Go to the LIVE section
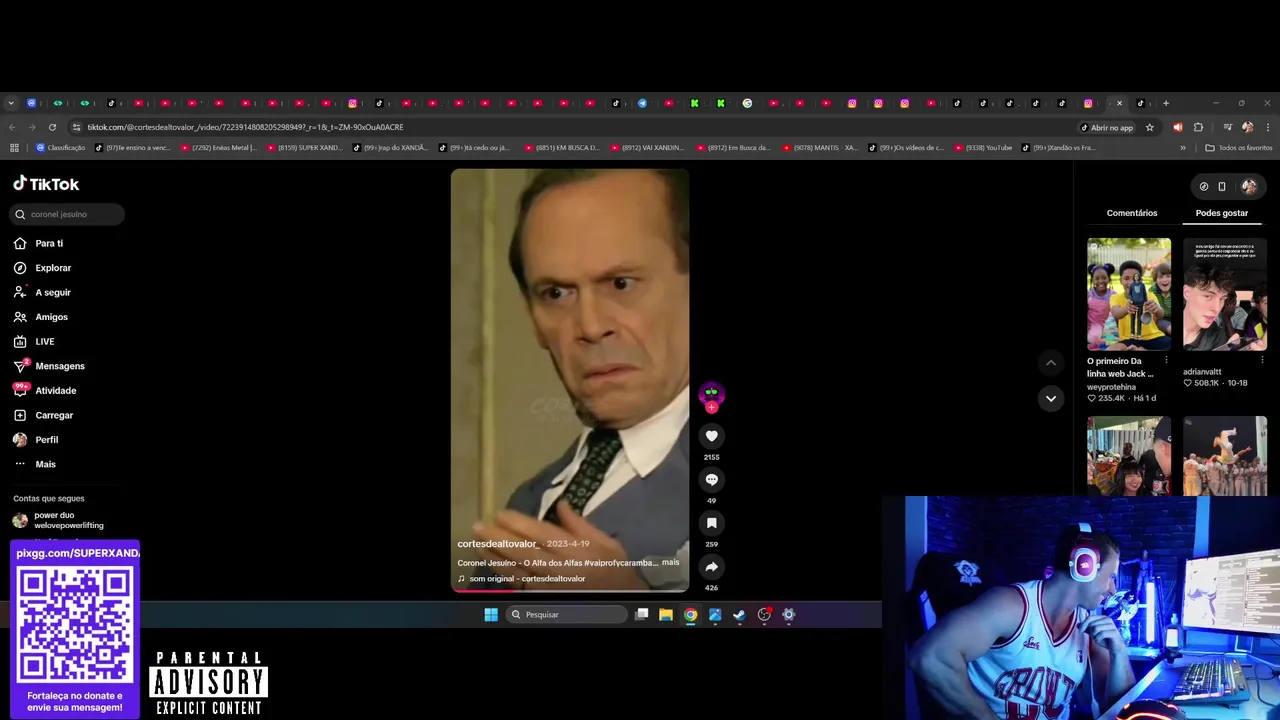The image size is (1280, 720). (x=34, y=341)
